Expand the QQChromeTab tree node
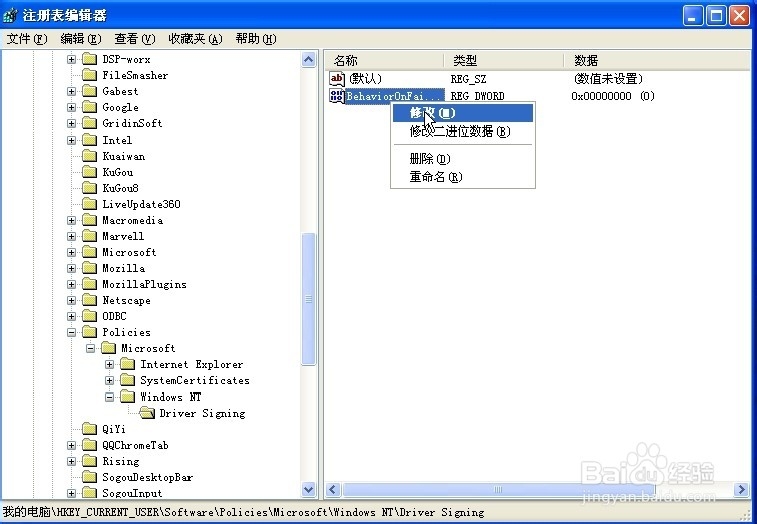Image resolution: width=757 pixels, height=524 pixels. tap(71, 445)
